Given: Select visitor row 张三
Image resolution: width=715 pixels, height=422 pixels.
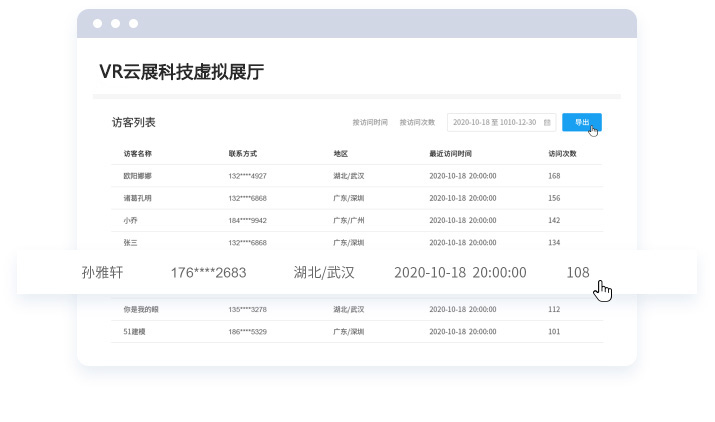Looking at the screenshot, I should pos(131,242).
